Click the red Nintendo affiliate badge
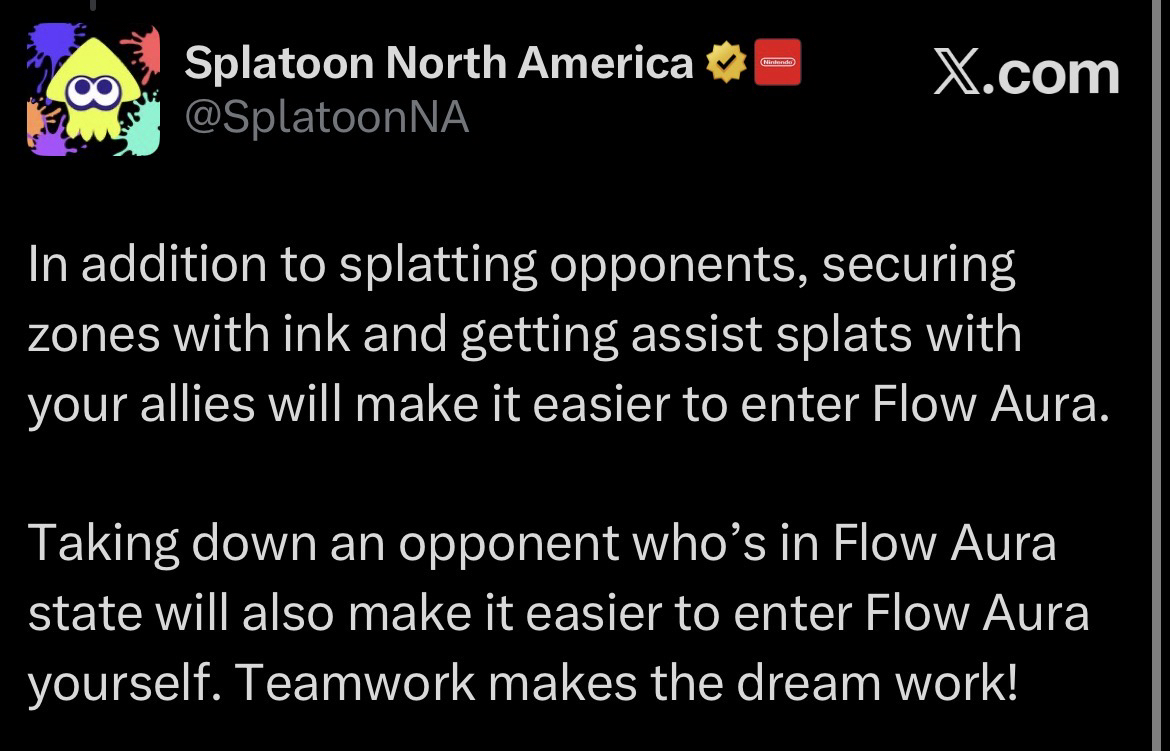This screenshot has height=751, width=1170. [x=777, y=63]
